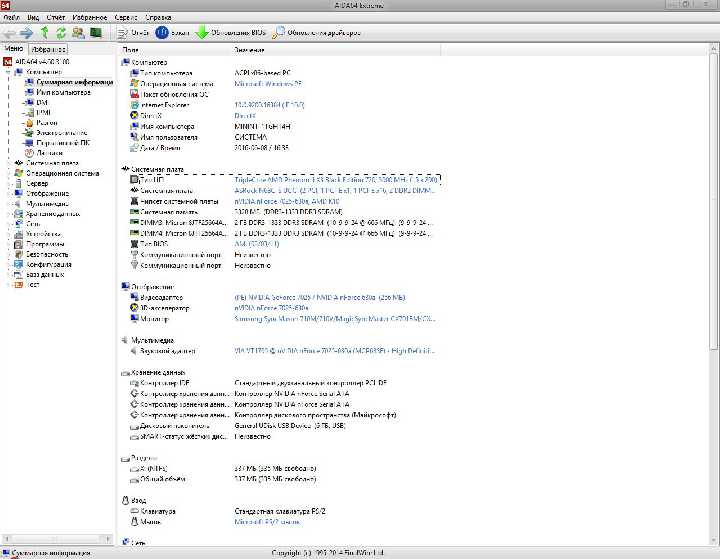Click the Back arrow toolbar icon
Viewport: 720px width, 559px height.
[x=10, y=33]
